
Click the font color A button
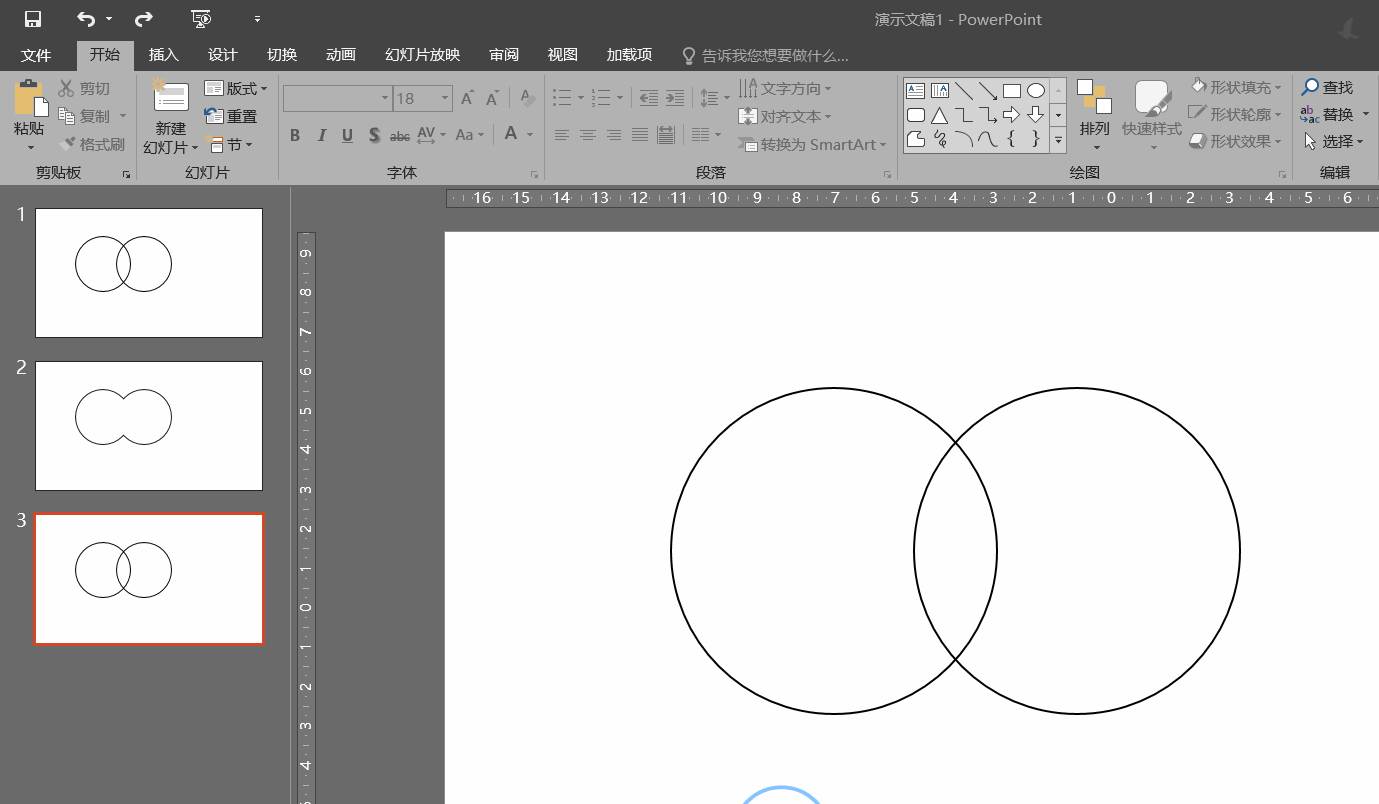511,134
